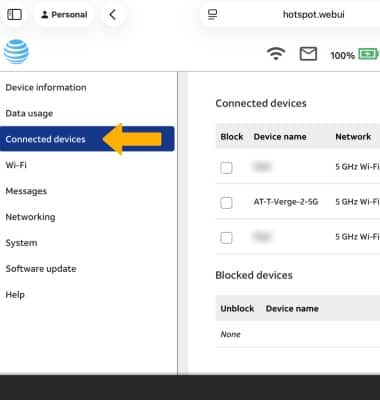
Task: Open Device information in the sidebar
Action: click(x=46, y=88)
